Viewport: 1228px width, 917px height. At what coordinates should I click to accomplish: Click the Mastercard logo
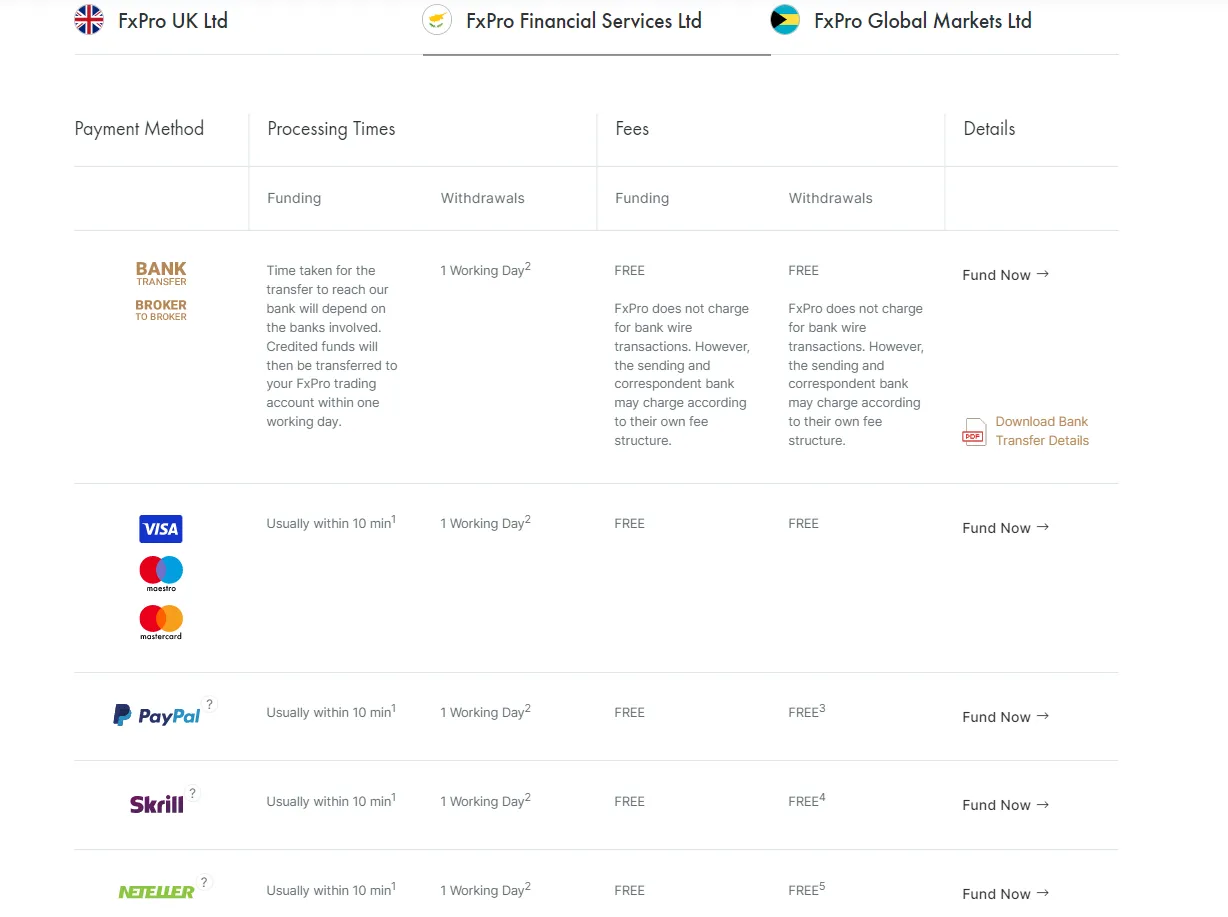[x=161, y=622]
